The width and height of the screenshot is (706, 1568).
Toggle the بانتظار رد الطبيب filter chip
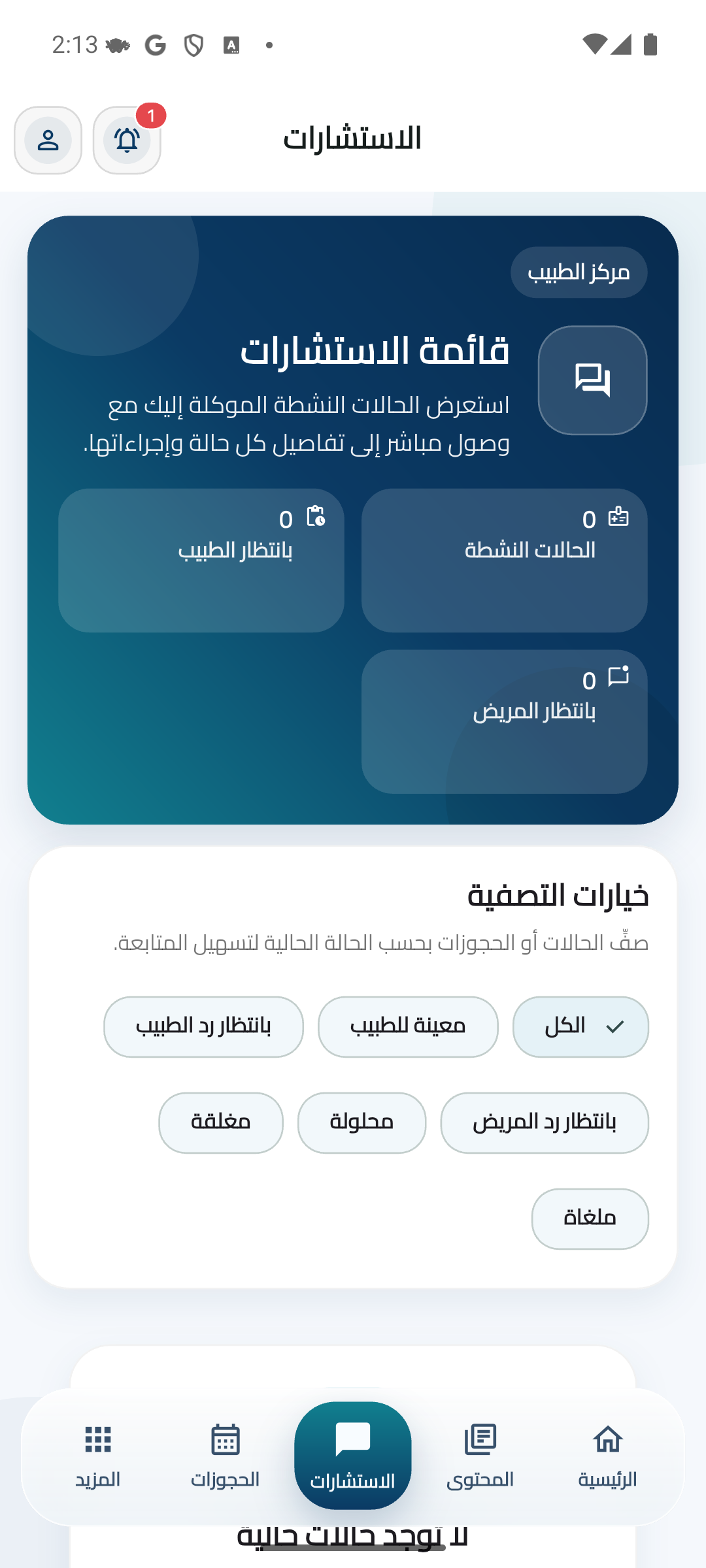203,1026
